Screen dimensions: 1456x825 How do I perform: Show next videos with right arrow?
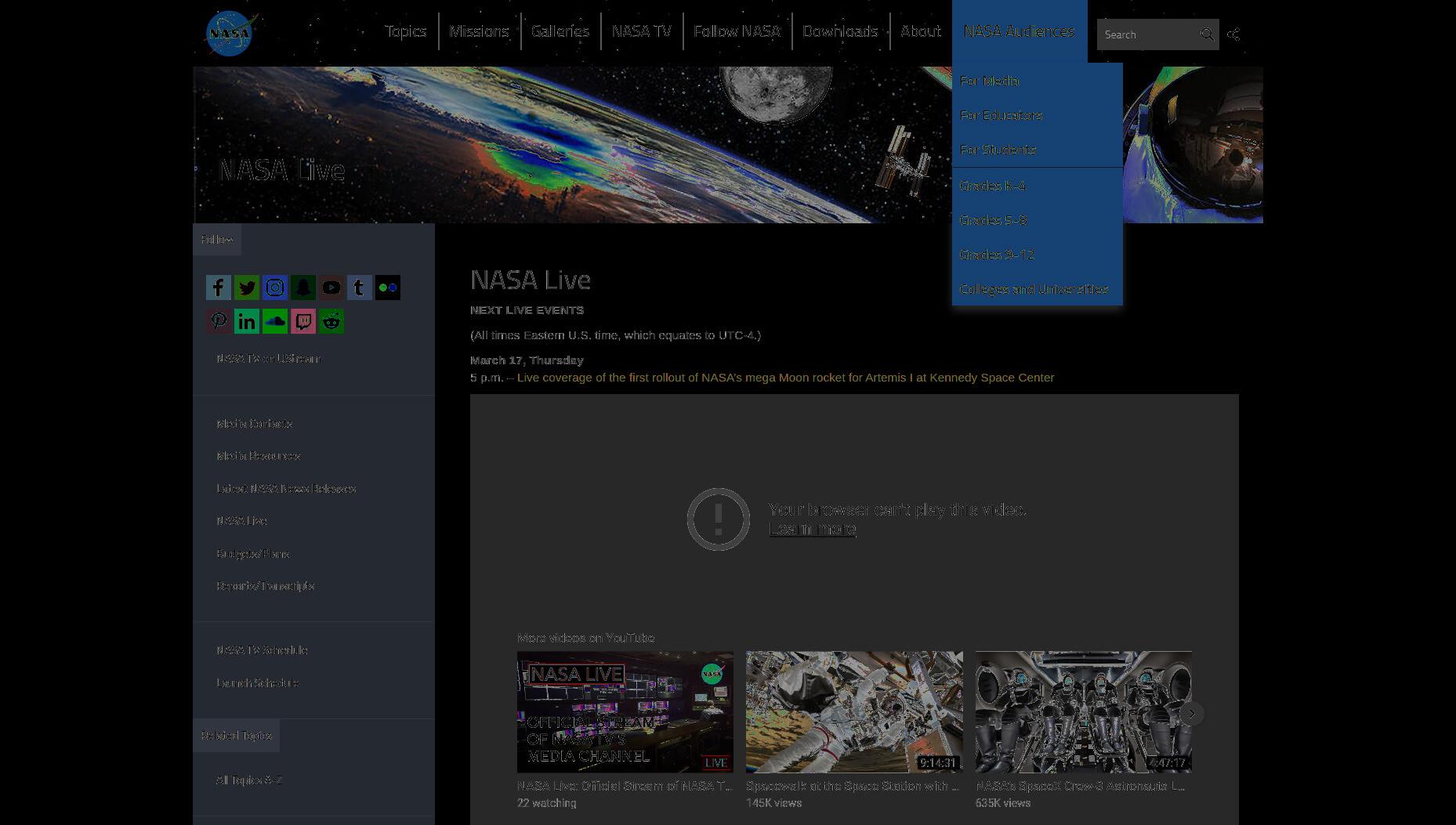coord(1192,713)
